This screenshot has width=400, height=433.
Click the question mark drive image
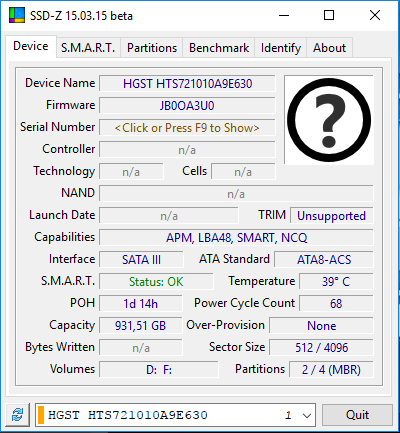tap(329, 120)
